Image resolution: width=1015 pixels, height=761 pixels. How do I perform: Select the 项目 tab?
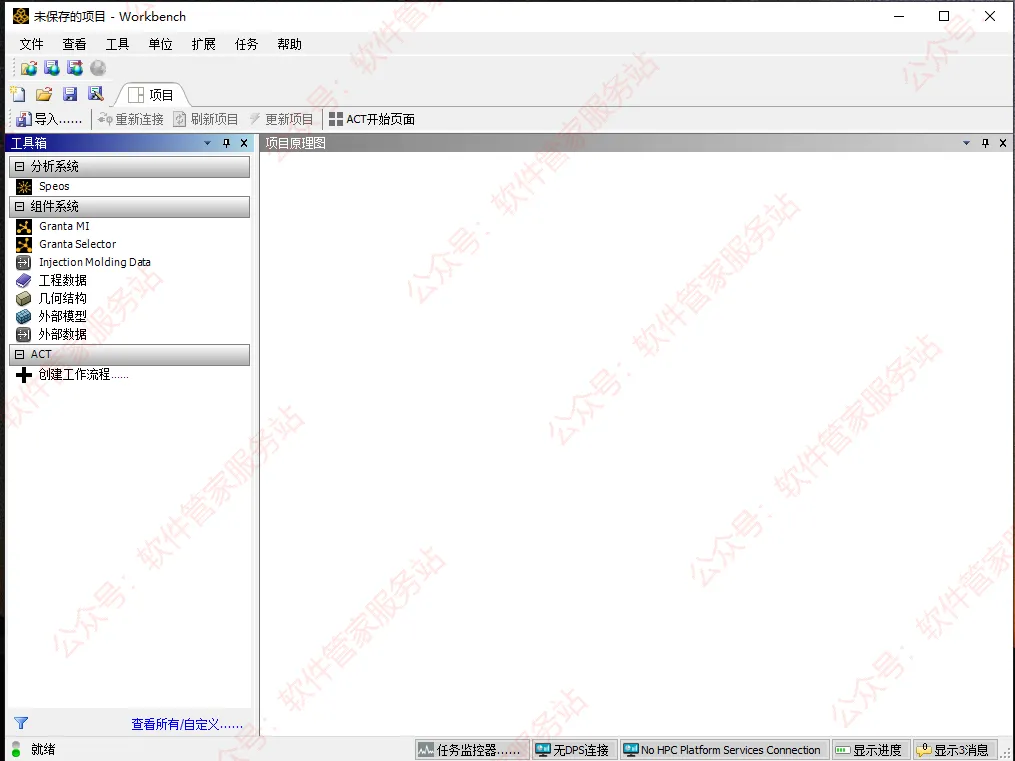151,95
